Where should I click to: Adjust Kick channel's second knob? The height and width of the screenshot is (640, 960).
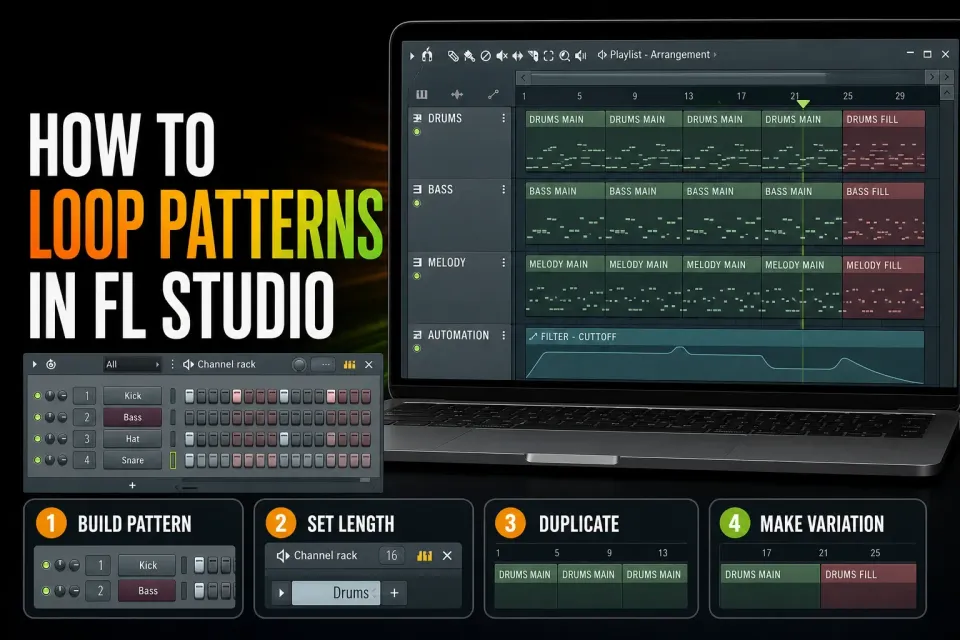62,396
